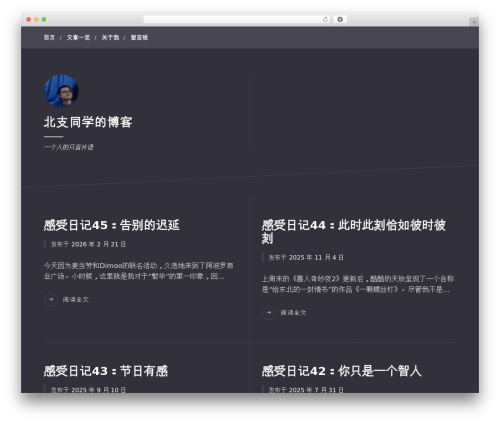Open 关于我 in the navigation menu
Image resolution: width=500 pixels, height=423 pixels.
click(x=110, y=37)
